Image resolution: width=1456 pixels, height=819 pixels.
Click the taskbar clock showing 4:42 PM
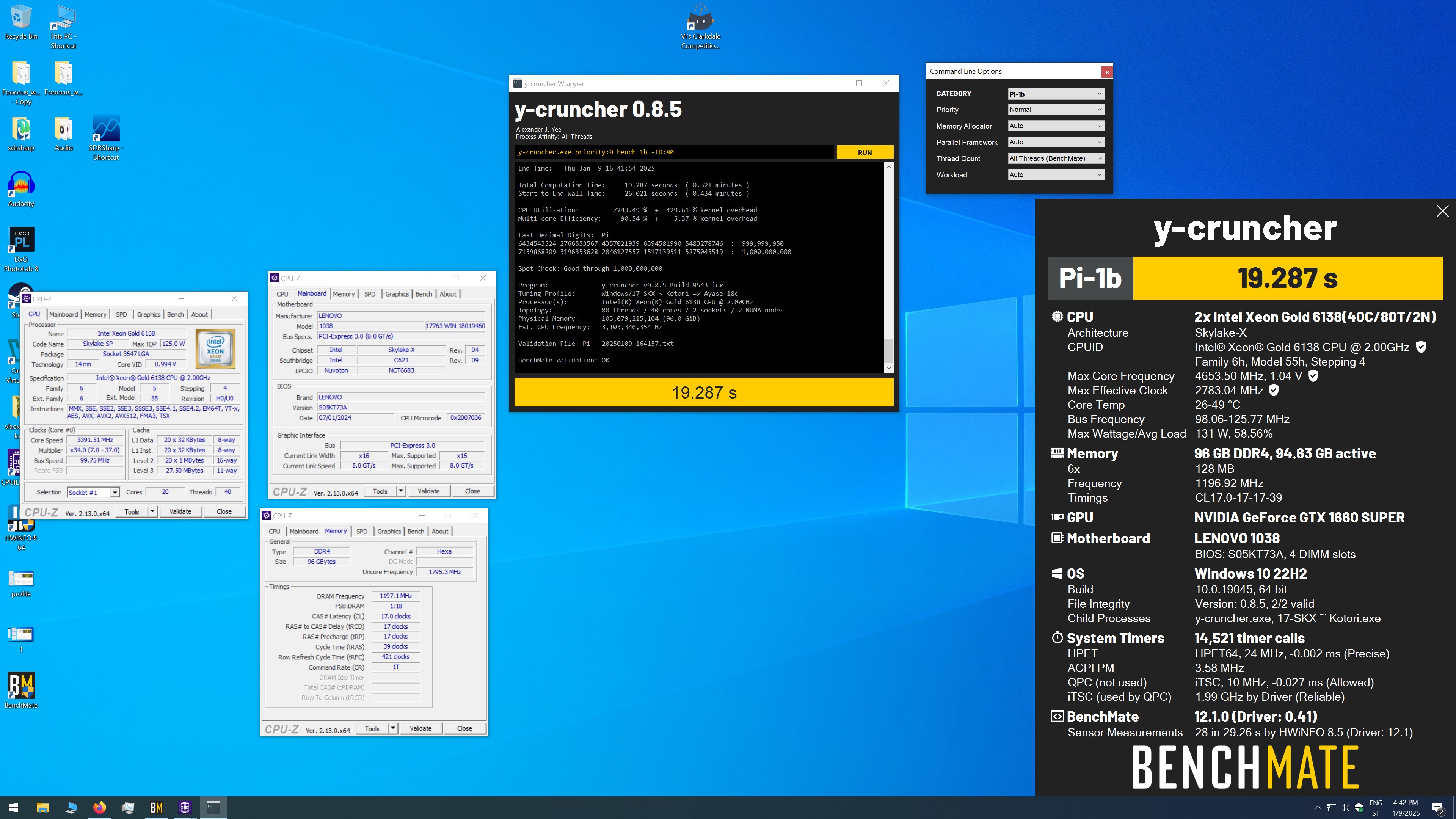coord(1405,808)
